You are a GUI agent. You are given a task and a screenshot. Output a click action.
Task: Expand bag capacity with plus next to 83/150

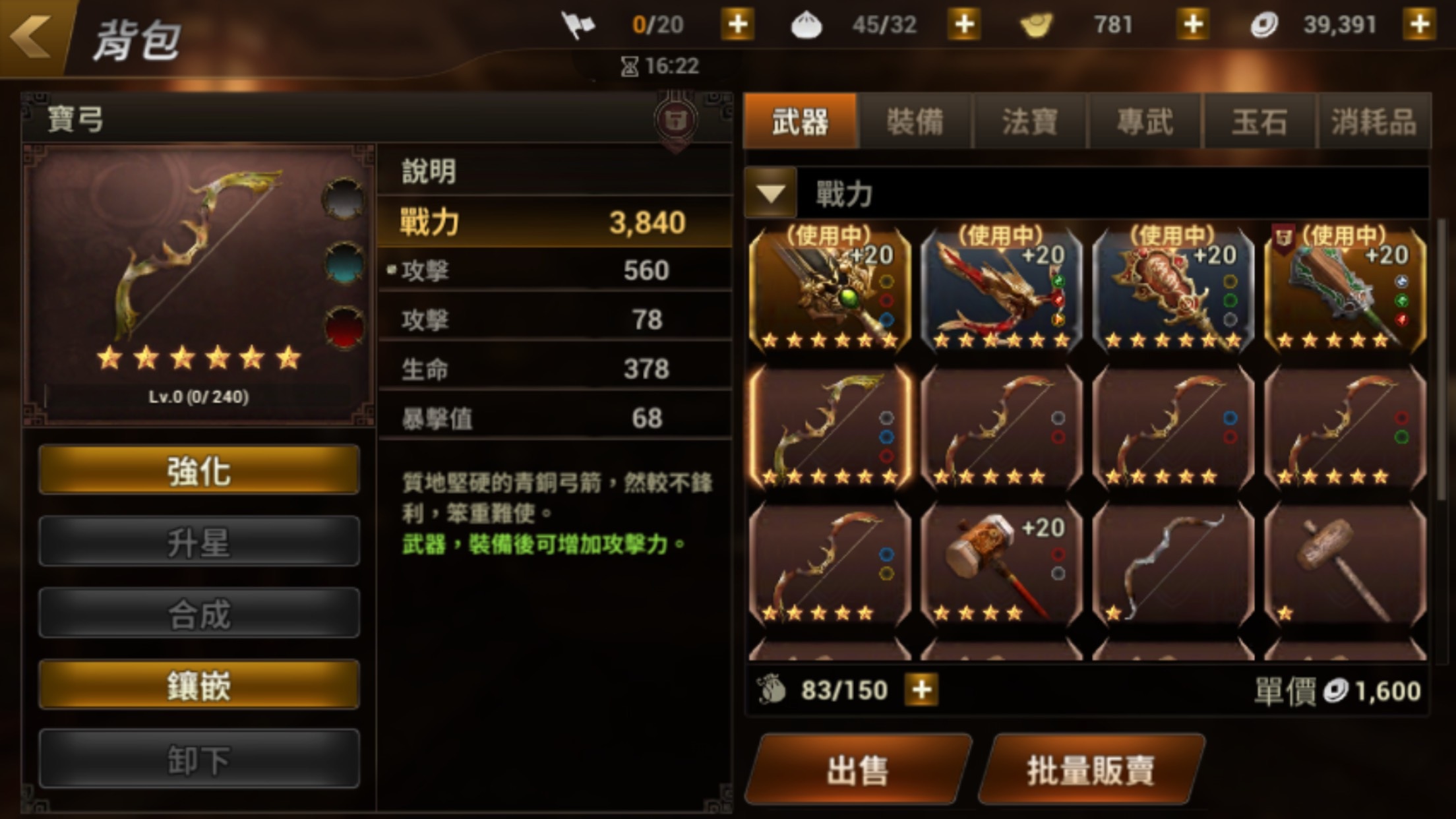(921, 690)
